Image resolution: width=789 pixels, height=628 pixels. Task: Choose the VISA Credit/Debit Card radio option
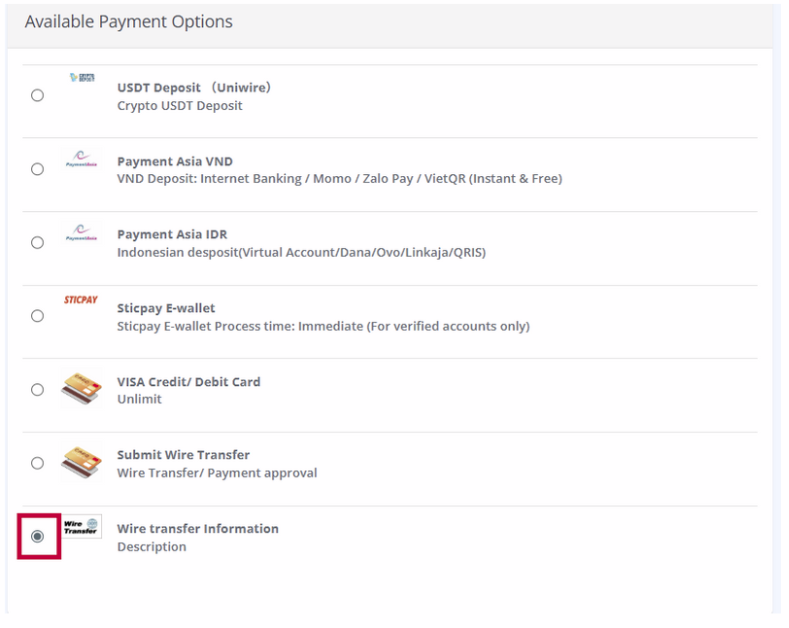pos(37,390)
